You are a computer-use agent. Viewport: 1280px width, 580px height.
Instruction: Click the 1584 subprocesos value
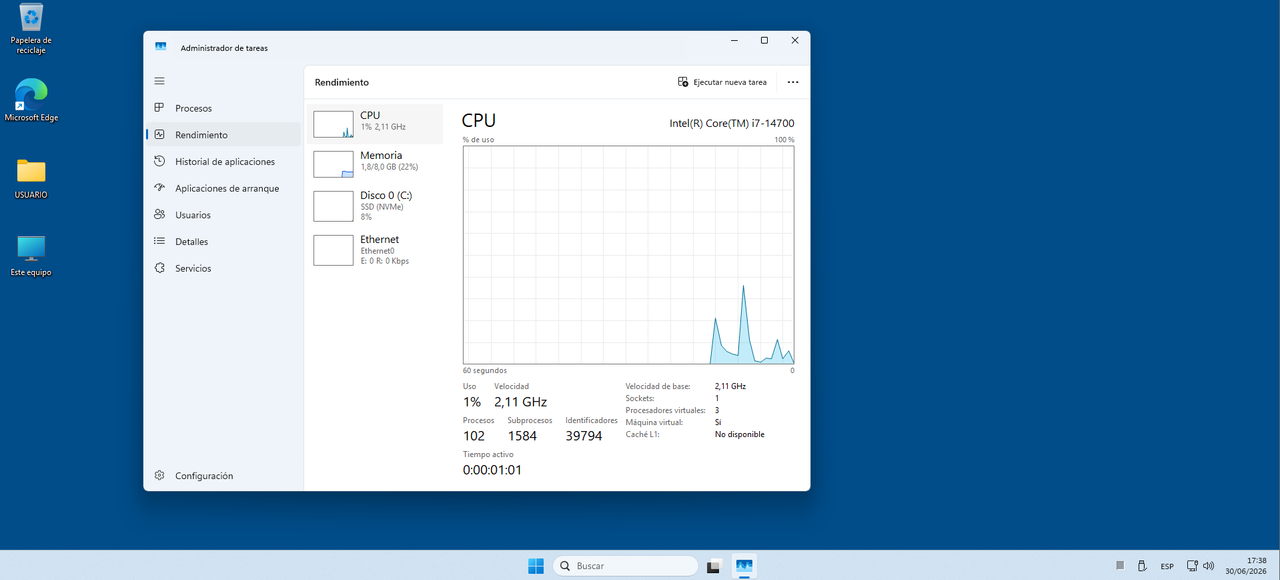click(522, 436)
